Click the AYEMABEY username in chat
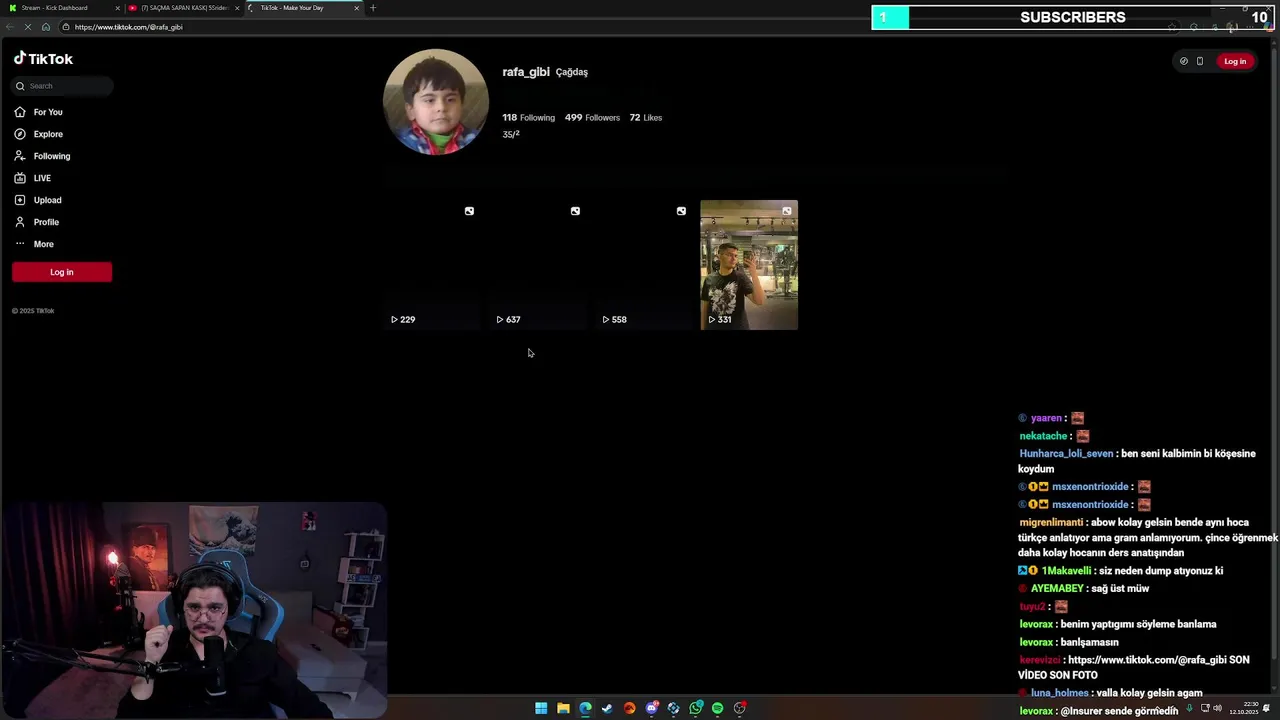The width and height of the screenshot is (1280, 720). point(1057,589)
